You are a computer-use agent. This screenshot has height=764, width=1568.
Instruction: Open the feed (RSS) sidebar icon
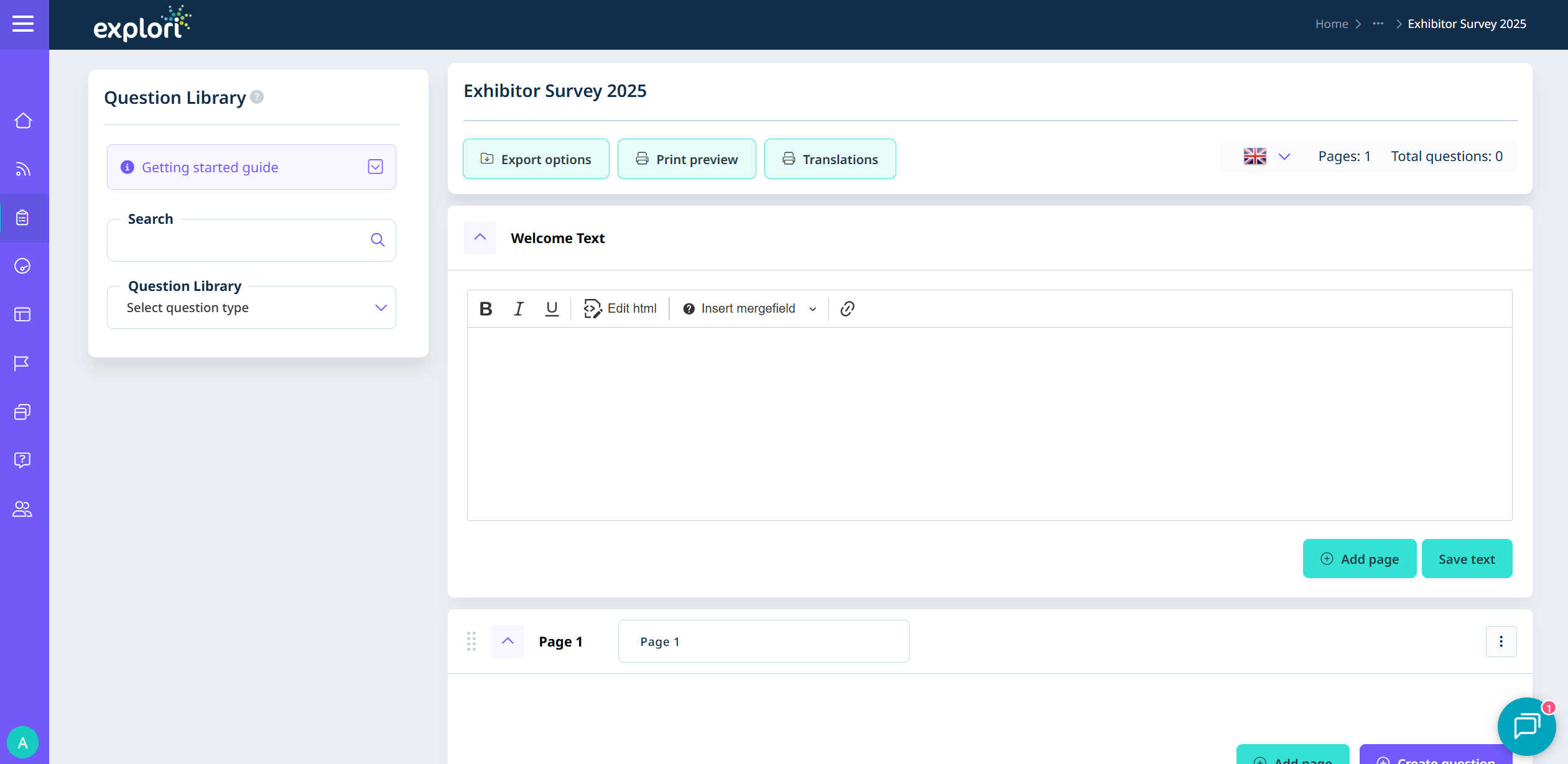click(x=23, y=169)
